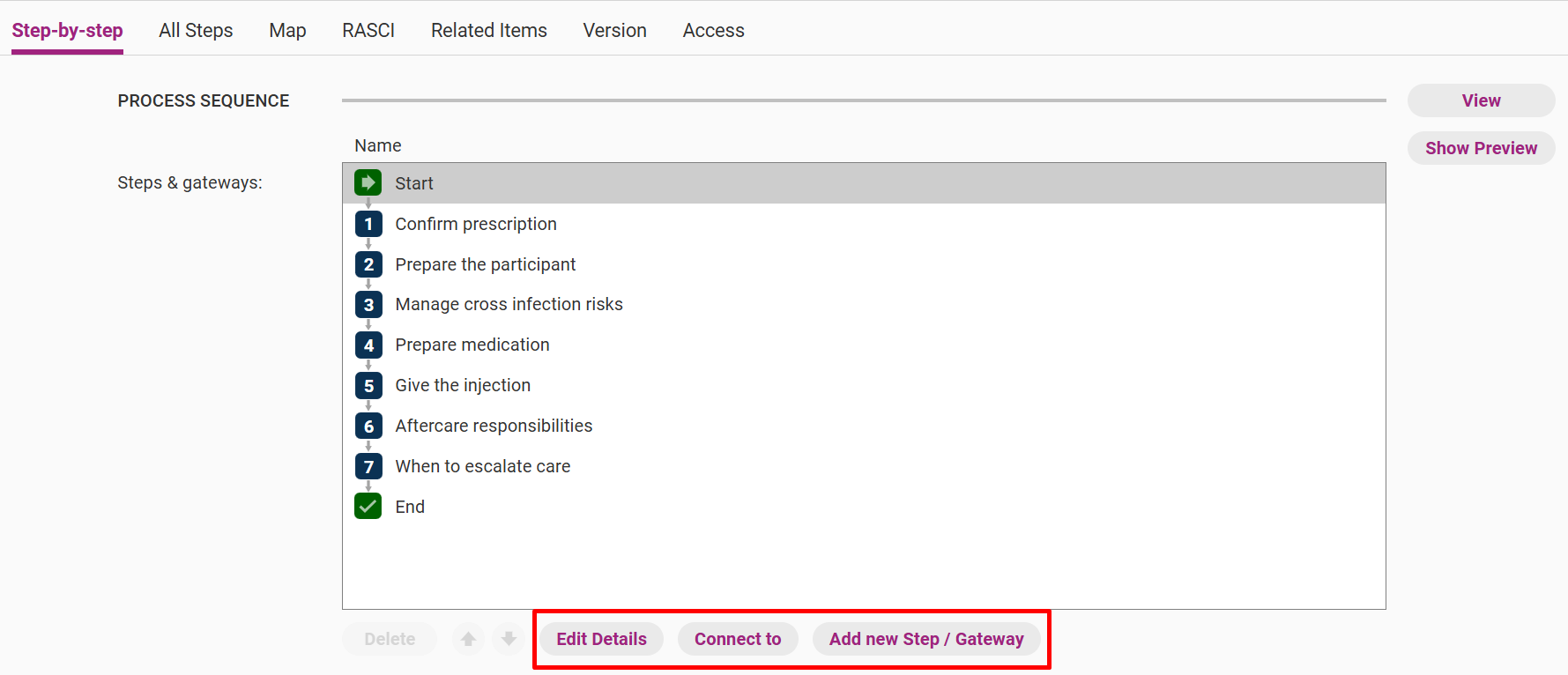Open the Version tab
Image resolution: width=1568 pixels, height=675 pixels.
click(x=615, y=30)
